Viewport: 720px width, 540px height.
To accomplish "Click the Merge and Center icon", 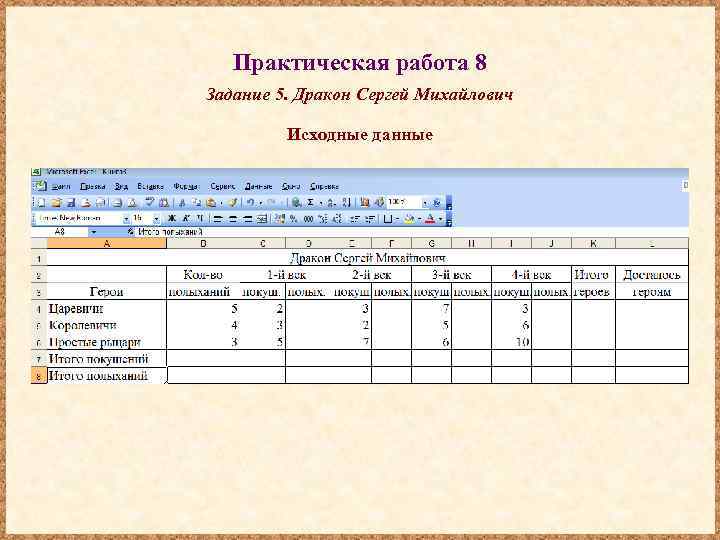I will 261,219.
